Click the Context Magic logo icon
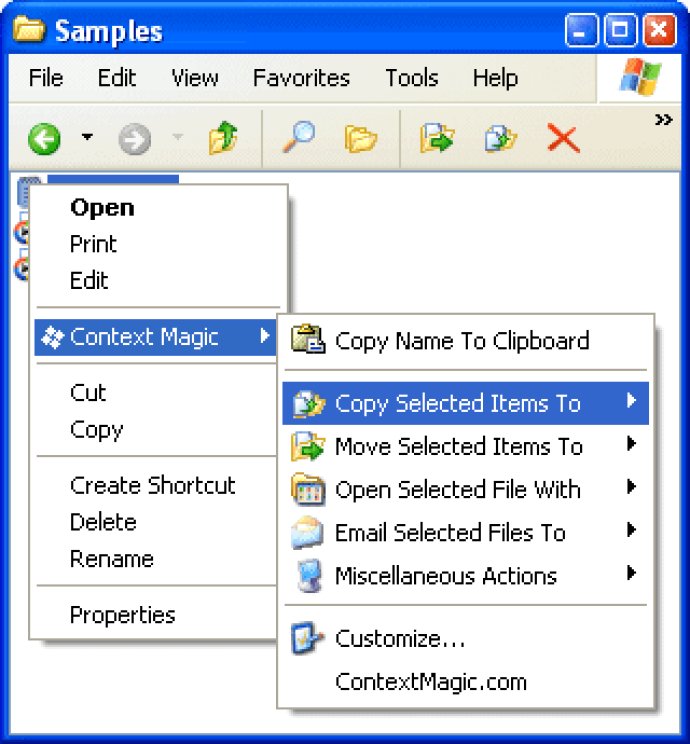Viewport: 690px width, 744px height. [x=52, y=337]
